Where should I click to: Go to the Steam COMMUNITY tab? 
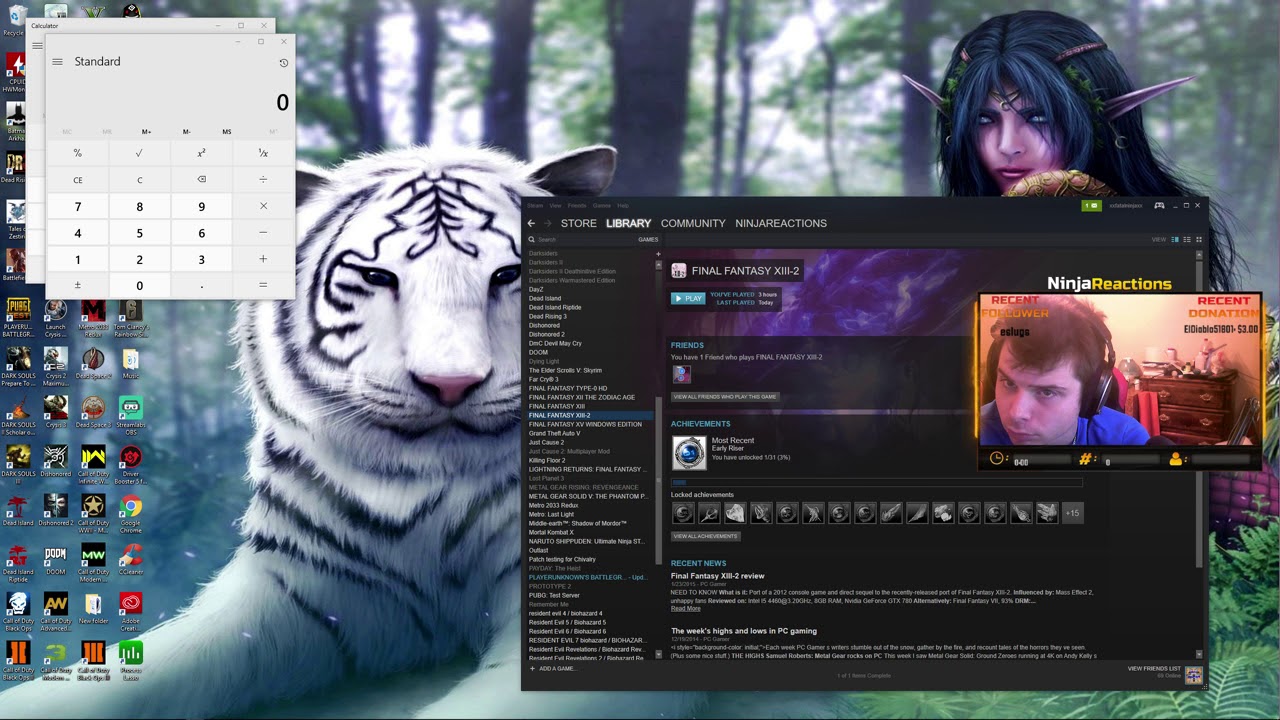click(693, 223)
